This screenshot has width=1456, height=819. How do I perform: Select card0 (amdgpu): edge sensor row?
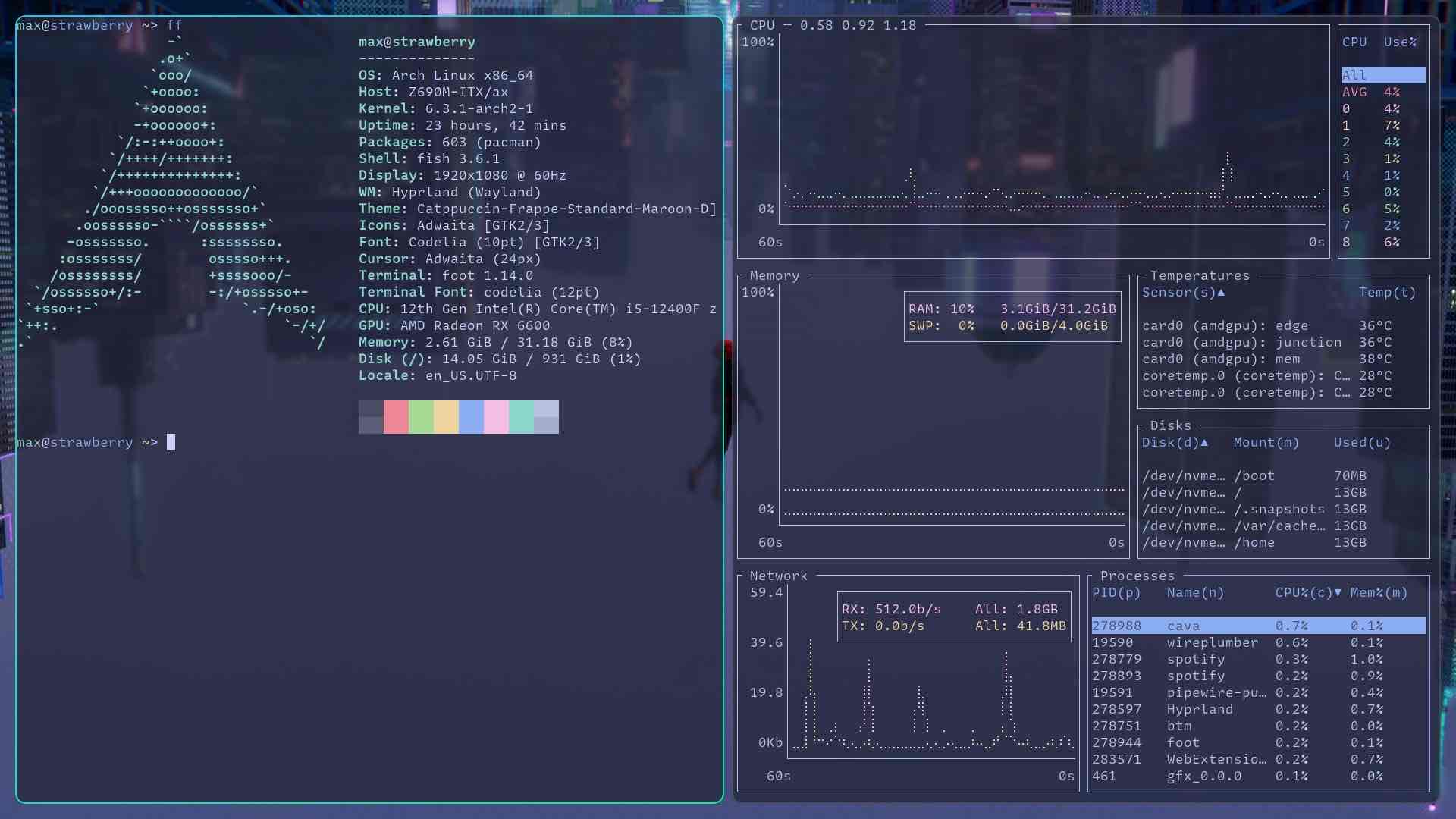1283,325
